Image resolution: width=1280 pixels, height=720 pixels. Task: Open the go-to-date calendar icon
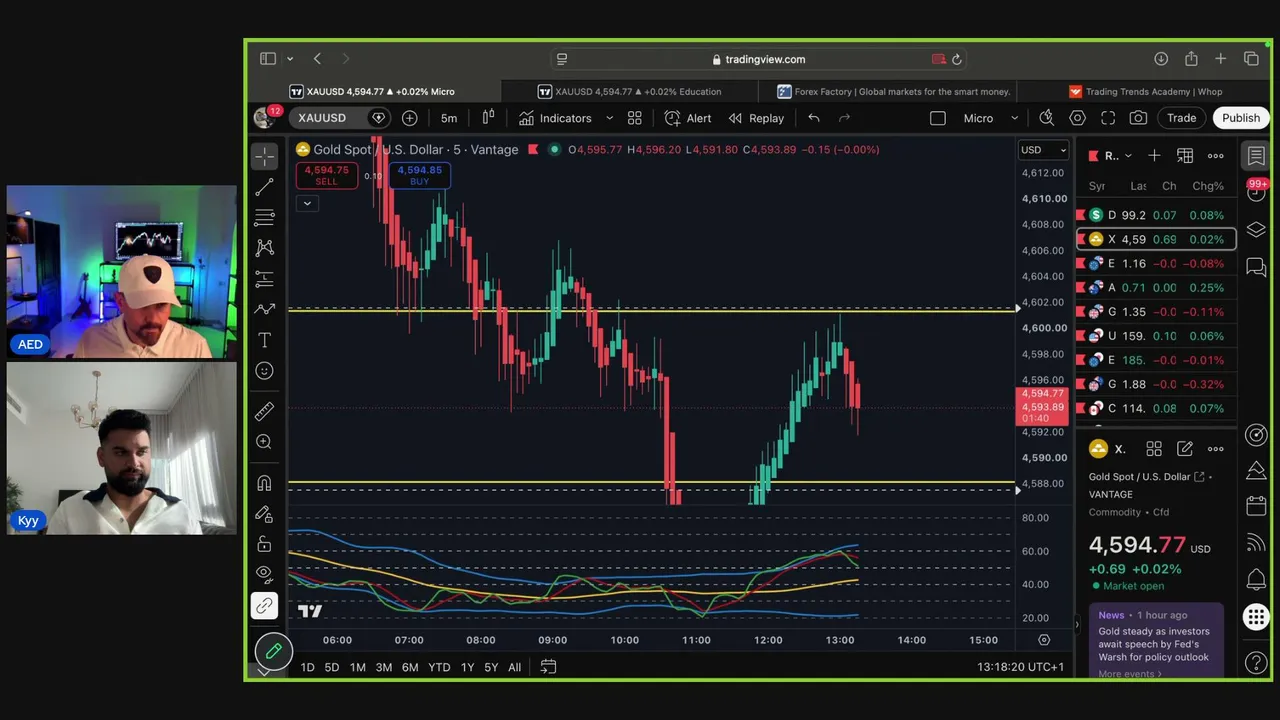548,667
